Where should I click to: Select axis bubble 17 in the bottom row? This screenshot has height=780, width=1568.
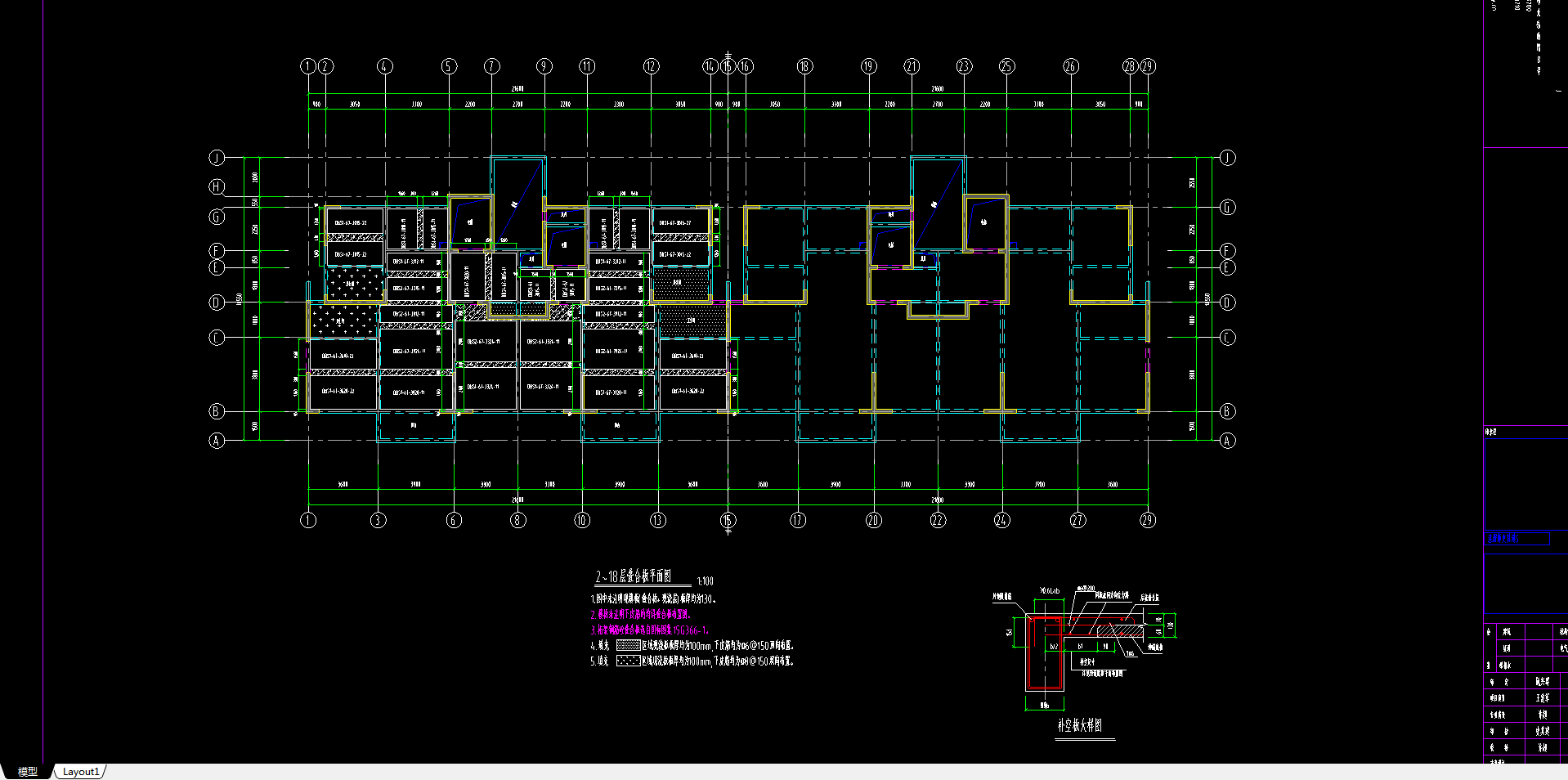tap(798, 520)
